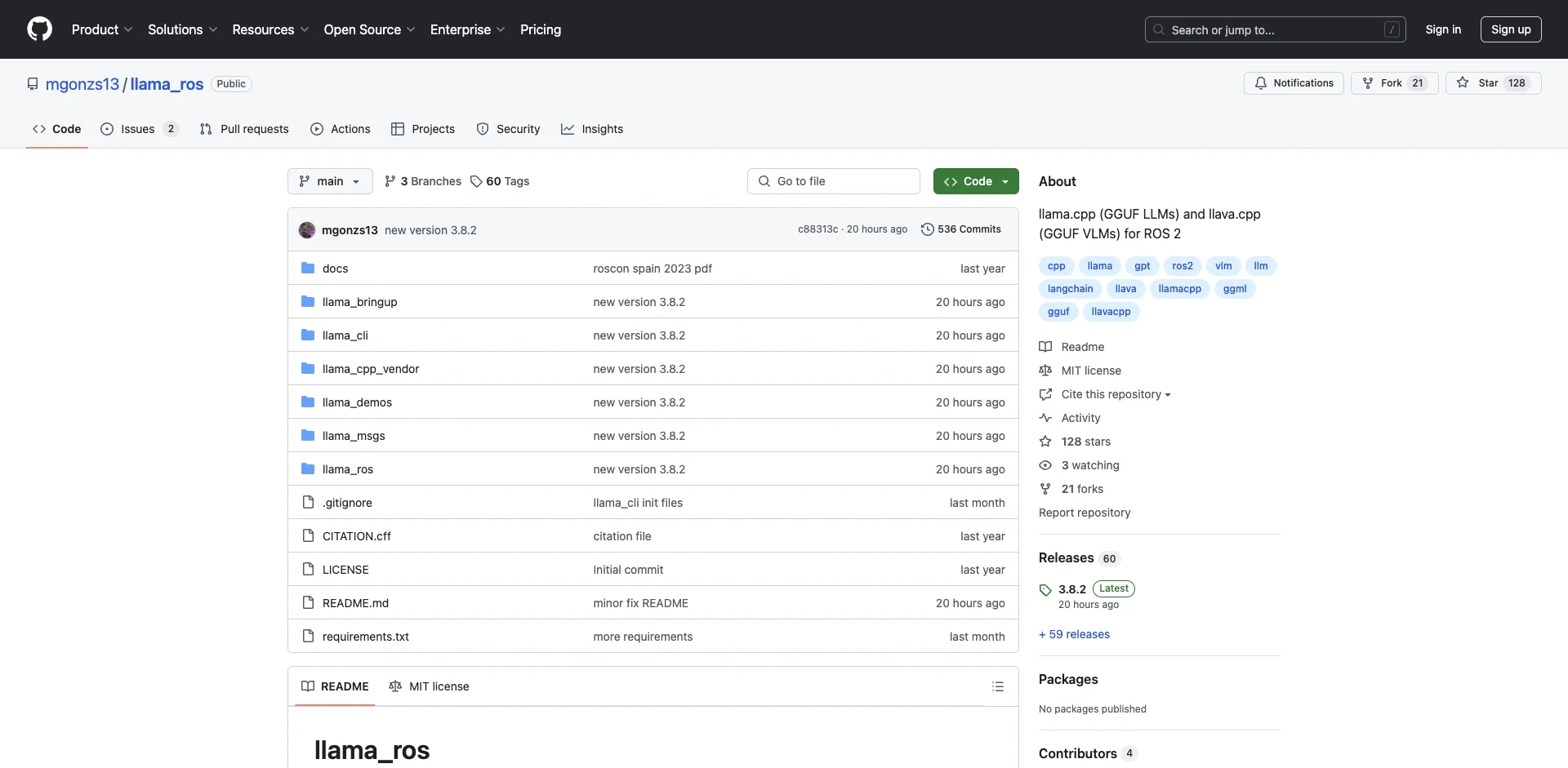The height and width of the screenshot is (768, 1568).
Task: Click the Report repository link
Action: tap(1085, 513)
